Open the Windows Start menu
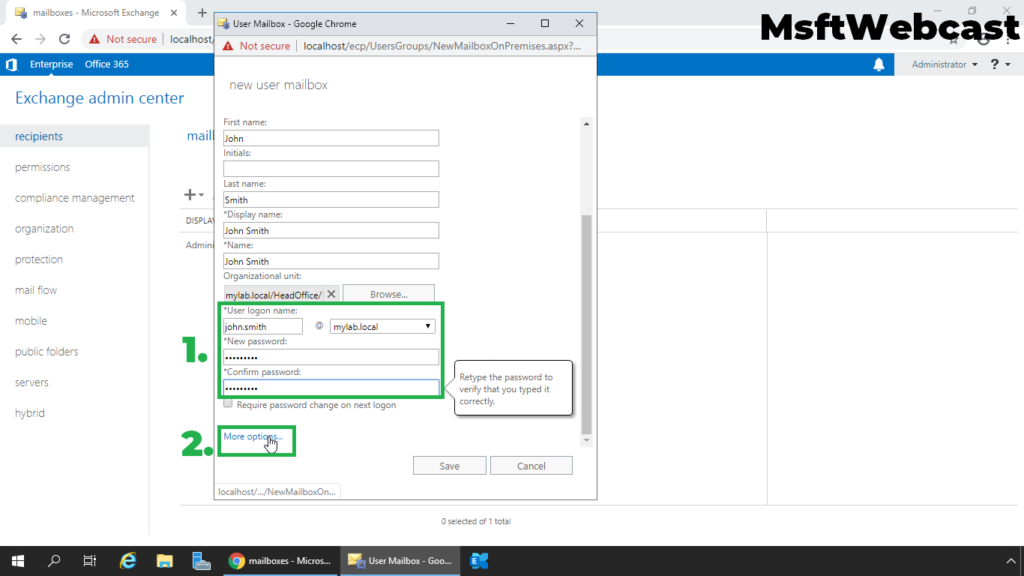 click(18, 560)
